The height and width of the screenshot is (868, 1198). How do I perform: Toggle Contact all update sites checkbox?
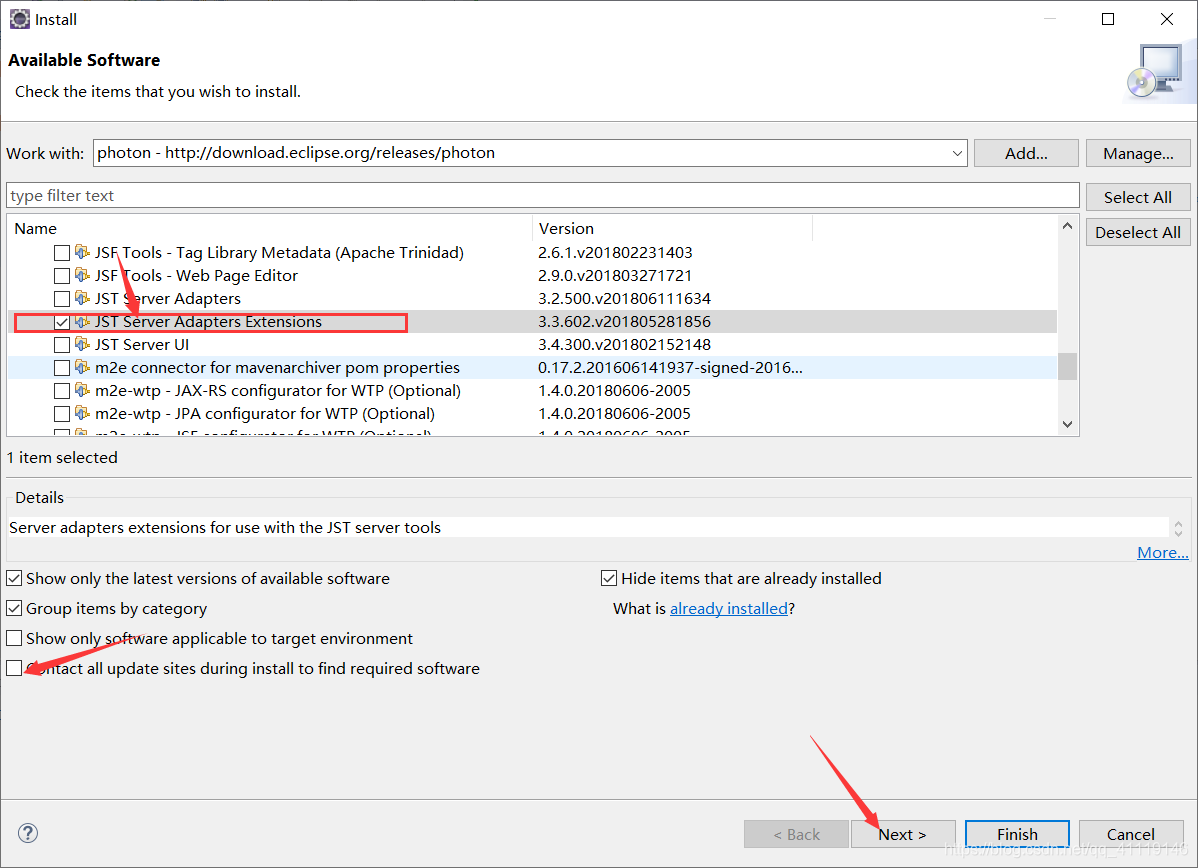pyautogui.click(x=14, y=668)
